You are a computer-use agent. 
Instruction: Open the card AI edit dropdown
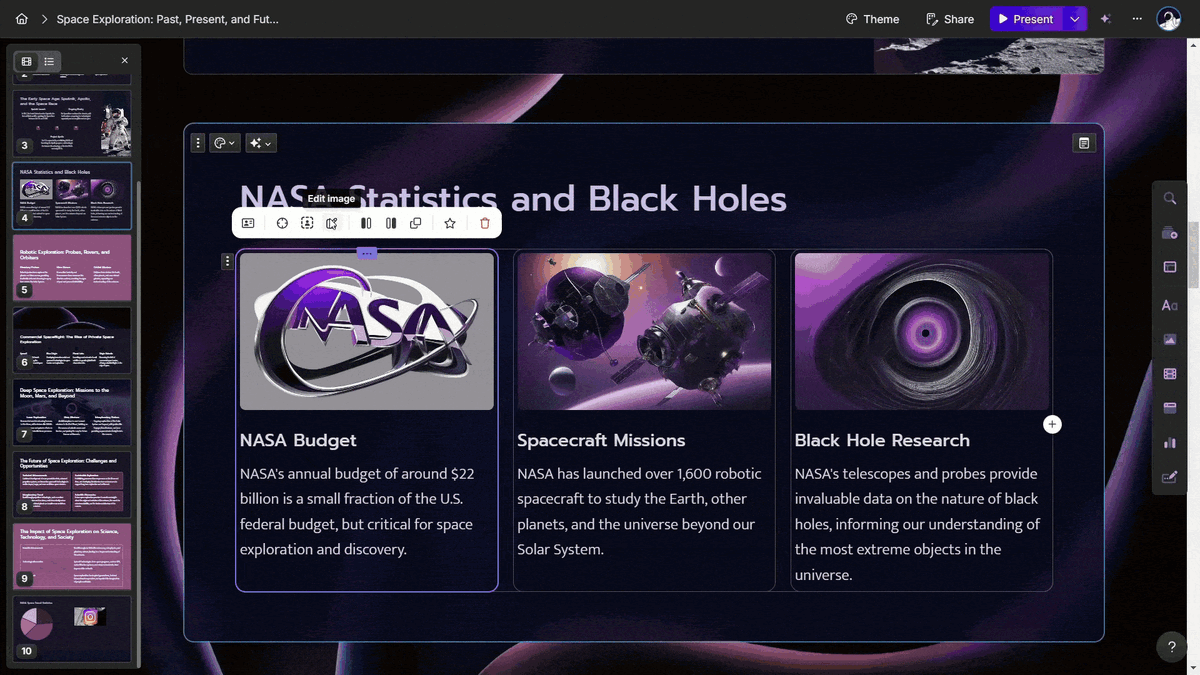(261, 143)
